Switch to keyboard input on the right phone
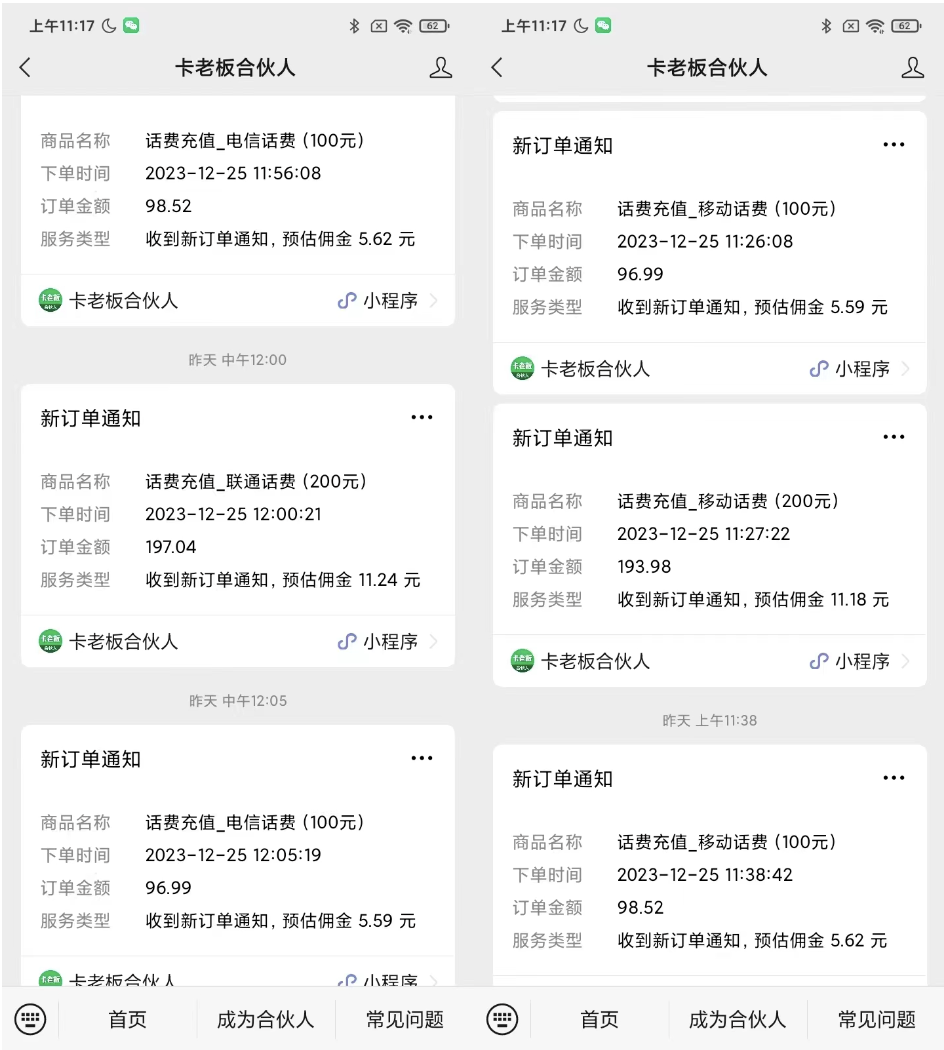This screenshot has height=1050, width=944. 502,1019
